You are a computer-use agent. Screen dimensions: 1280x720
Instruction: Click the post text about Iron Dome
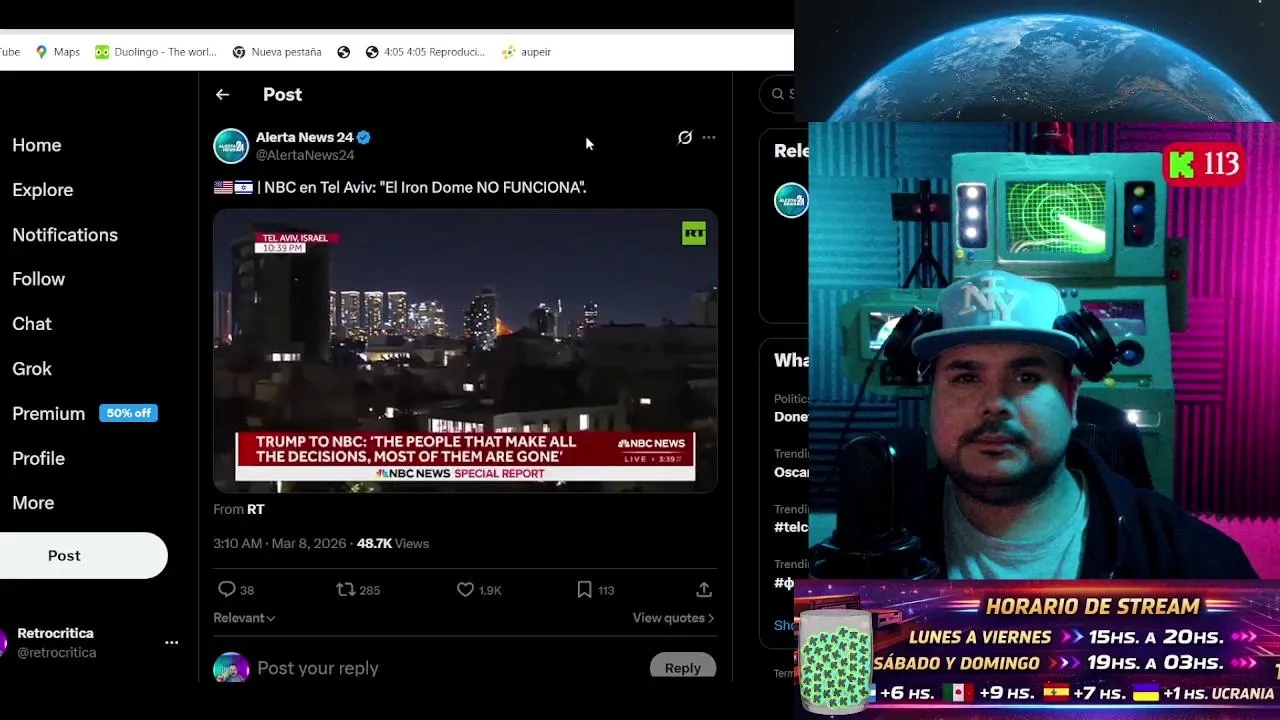pos(400,187)
